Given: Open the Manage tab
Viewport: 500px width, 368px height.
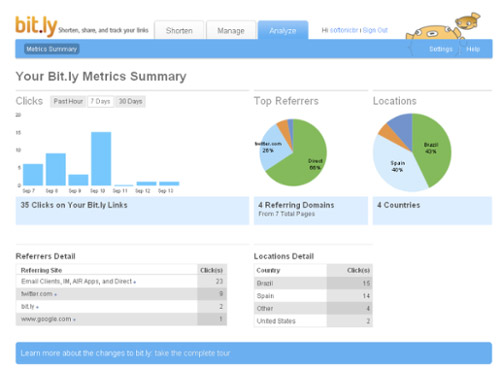Looking at the screenshot, I should 231,30.
